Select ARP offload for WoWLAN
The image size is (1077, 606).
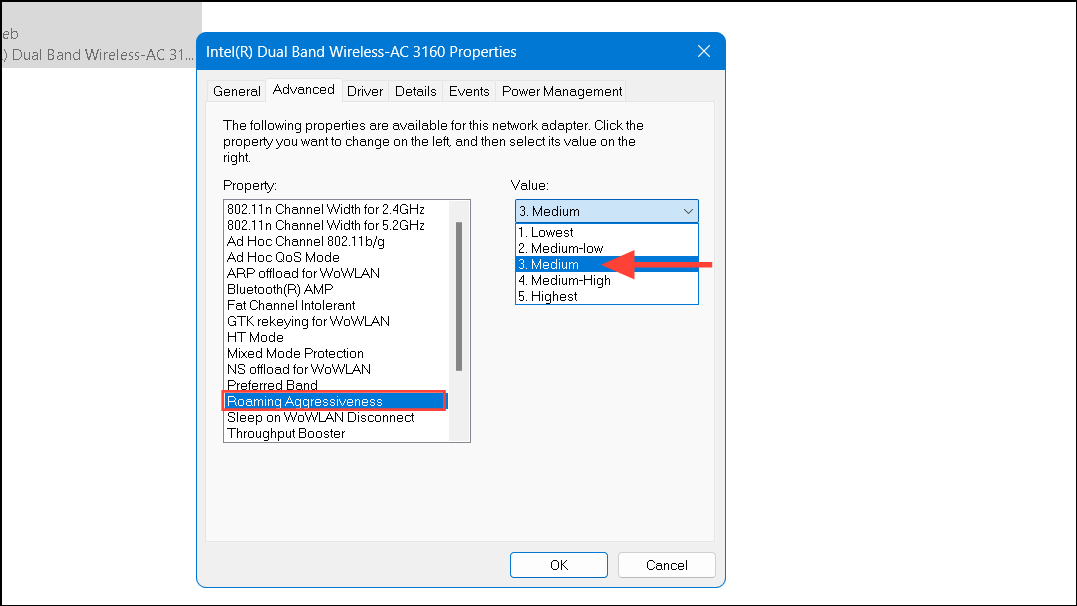pyautogui.click(x=337, y=273)
